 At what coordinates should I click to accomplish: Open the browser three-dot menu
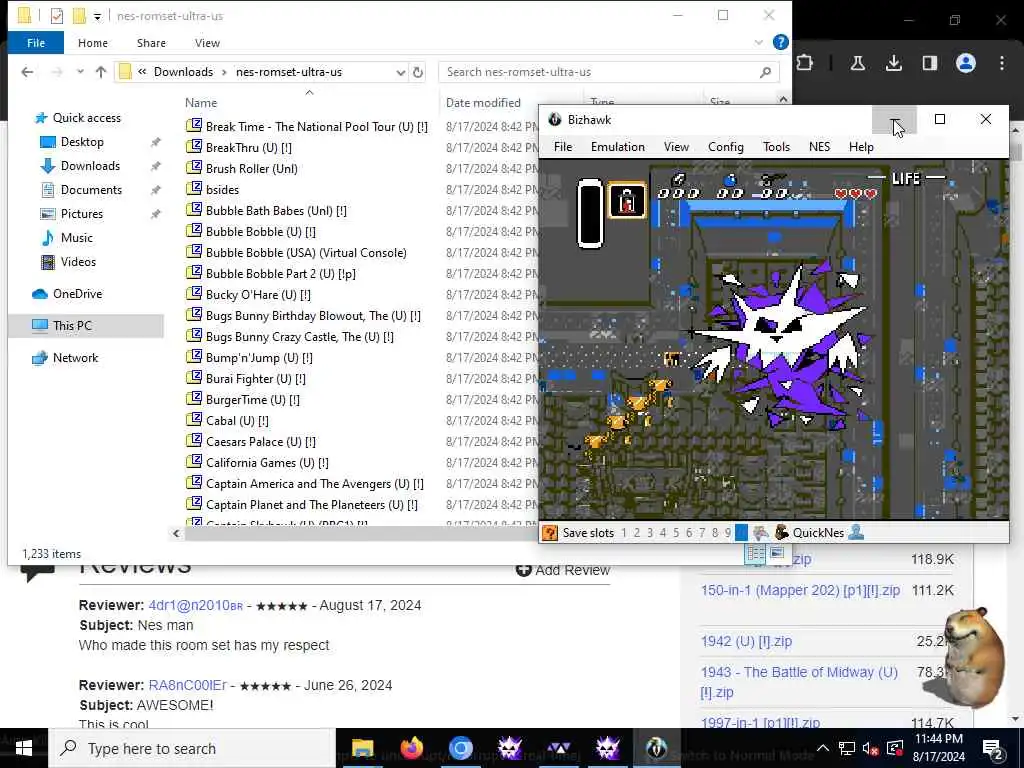tap(1002, 63)
